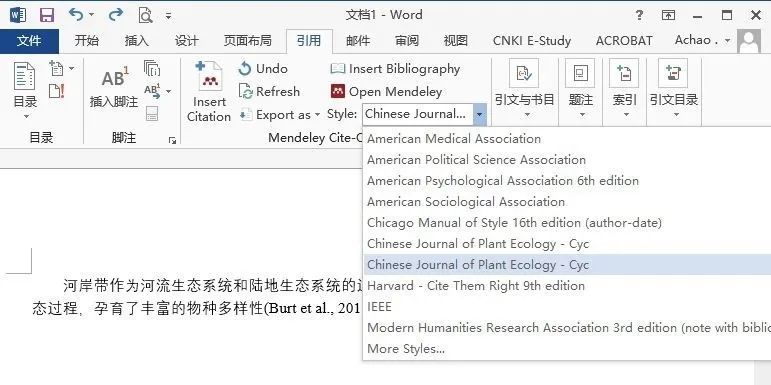
Task: Open the 文件 menu
Action: (29, 41)
